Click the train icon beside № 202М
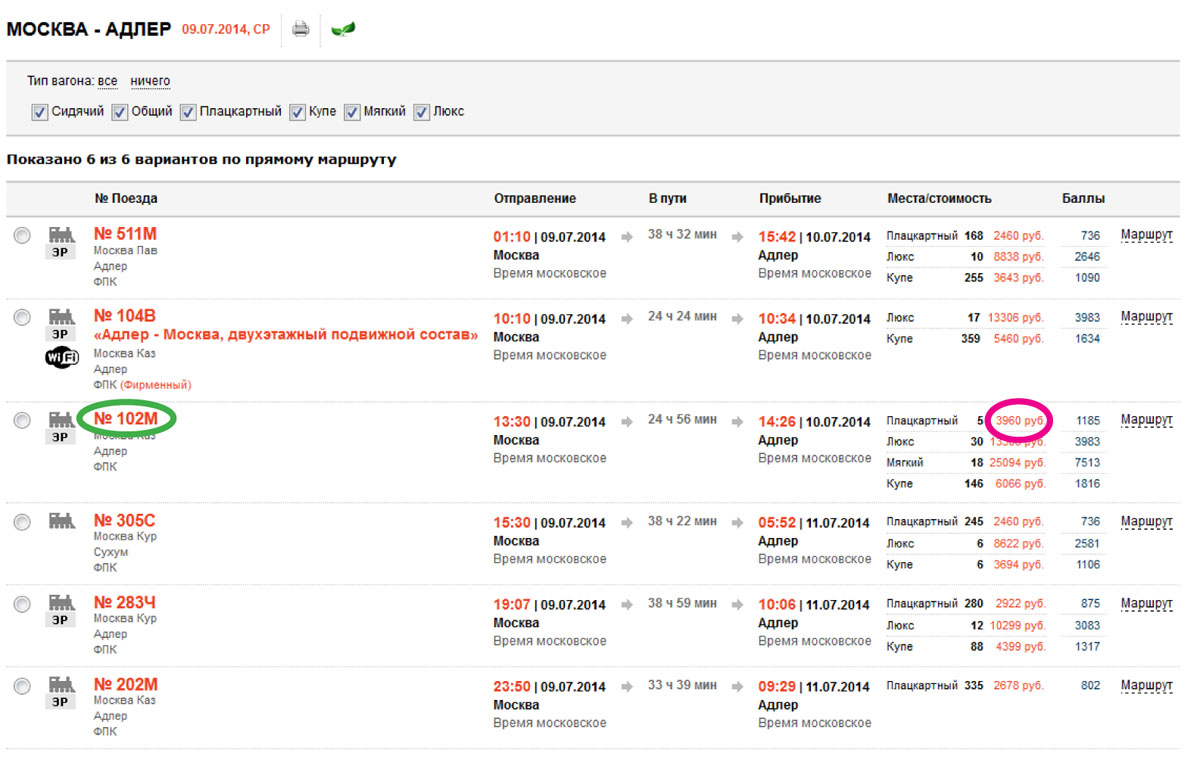 (62, 684)
